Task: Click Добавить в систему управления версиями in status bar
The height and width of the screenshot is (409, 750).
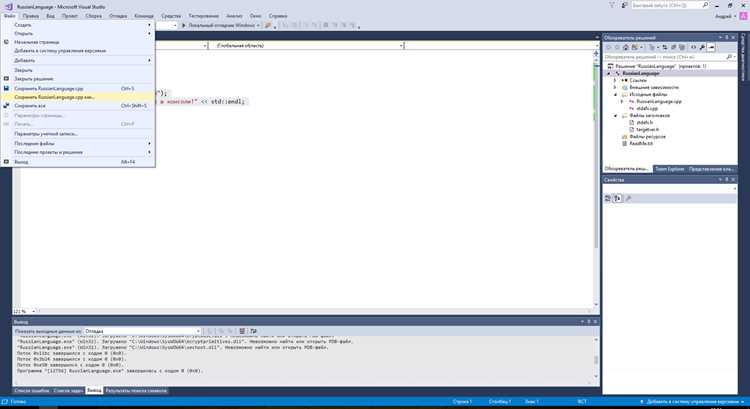Action: (x=691, y=402)
